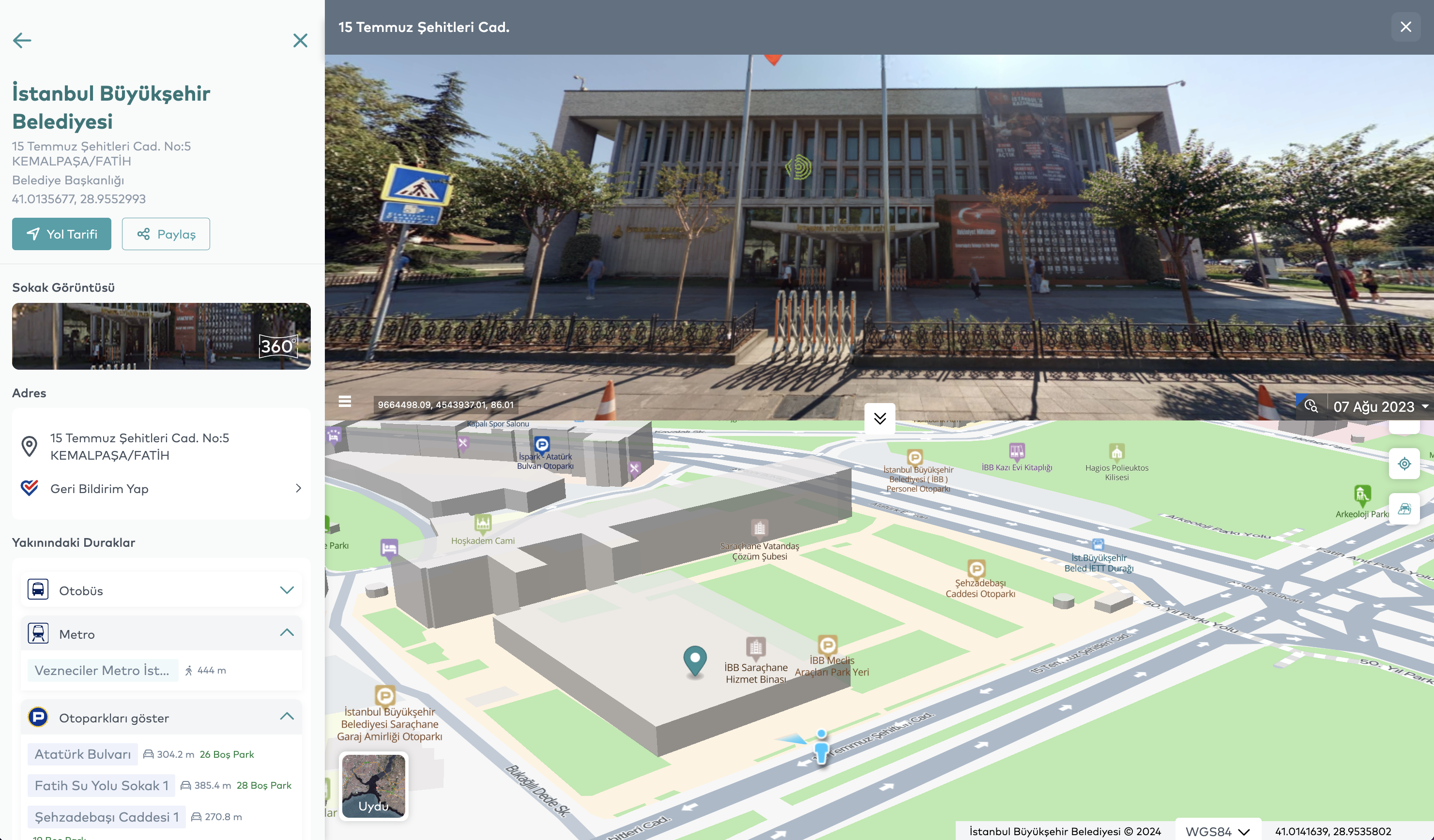Viewport: 1434px width, 840px height.
Task: Open the WGS84 coordinate system dropdown
Action: point(1217,831)
